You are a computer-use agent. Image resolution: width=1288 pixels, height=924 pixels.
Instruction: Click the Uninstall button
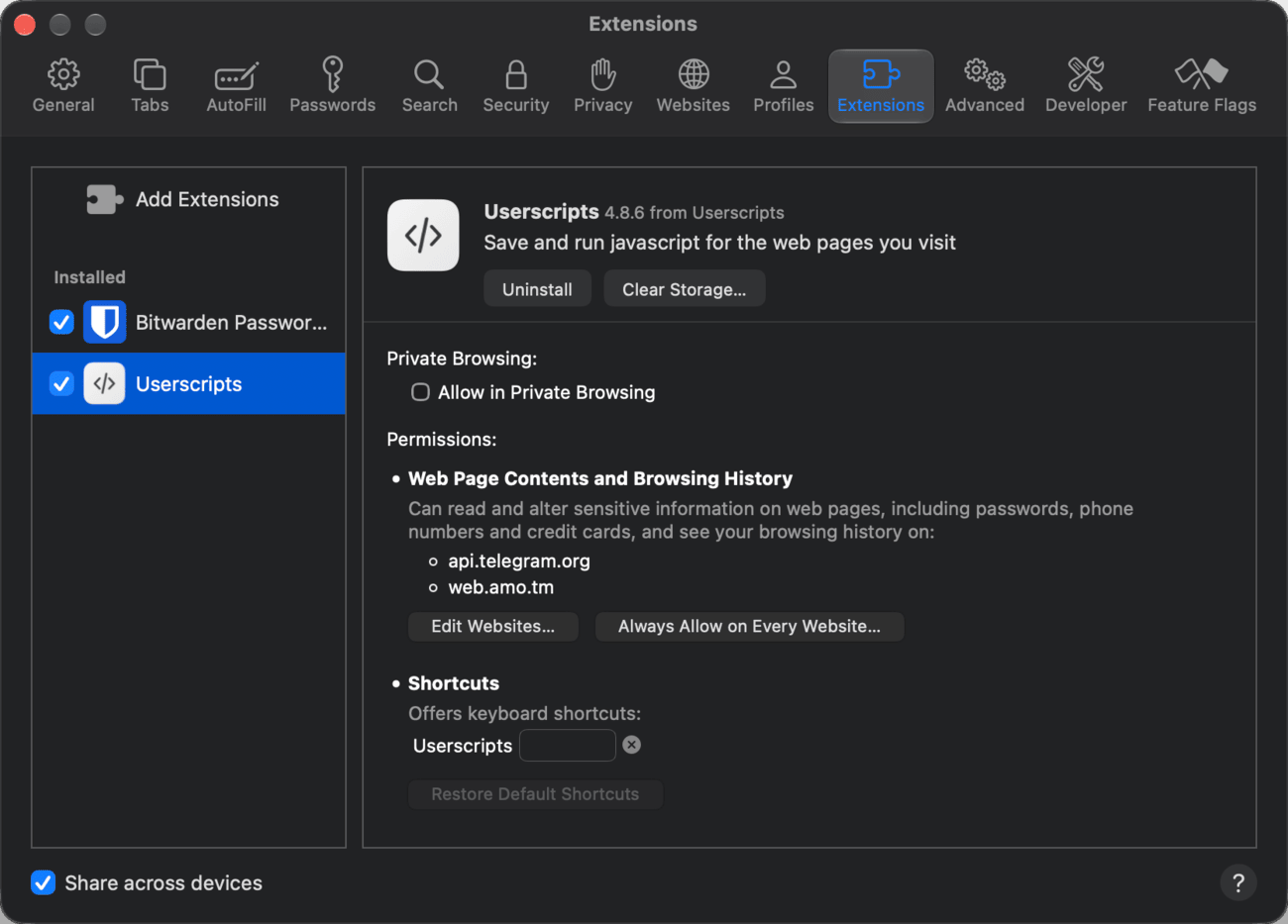[537, 289]
